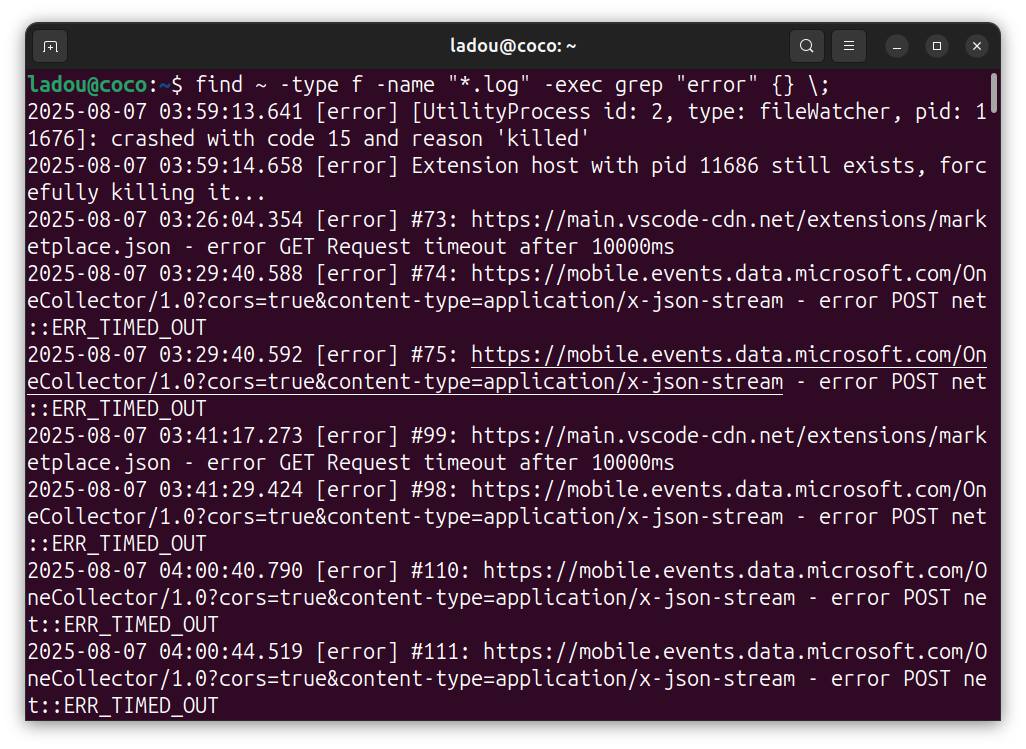
Task: Click the 'ladou@coco: ~' window title
Action: click(x=513, y=46)
